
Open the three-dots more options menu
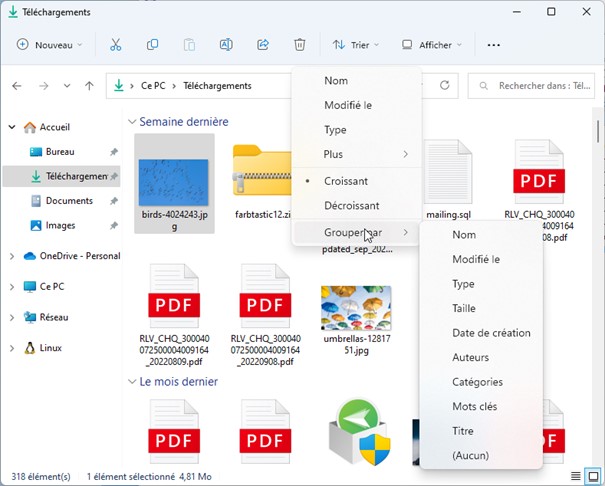pyautogui.click(x=493, y=45)
